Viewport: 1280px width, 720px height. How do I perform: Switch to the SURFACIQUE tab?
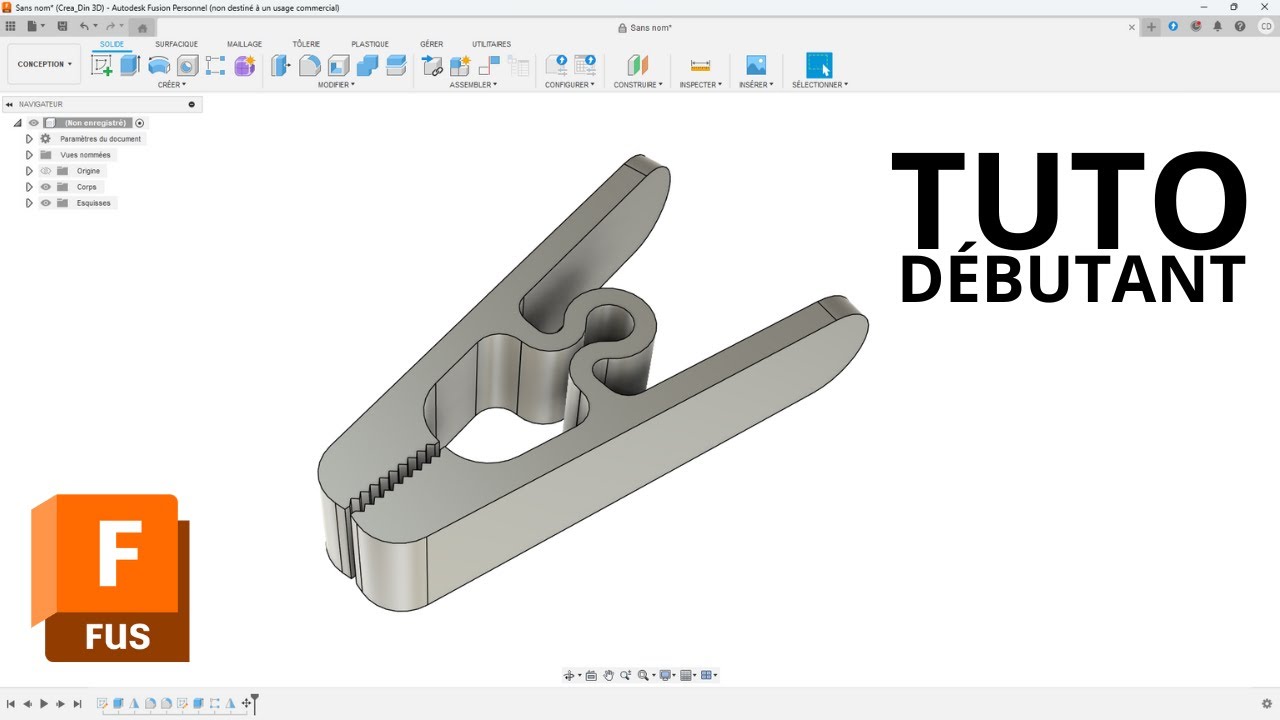tap(176, 44)
